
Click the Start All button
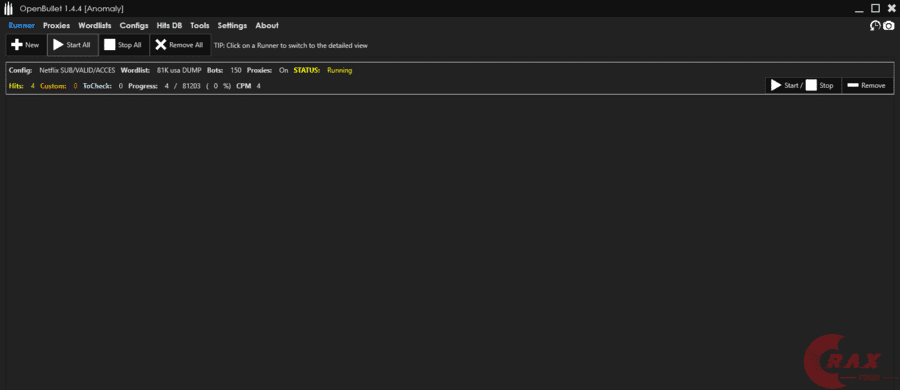(73, 45)
